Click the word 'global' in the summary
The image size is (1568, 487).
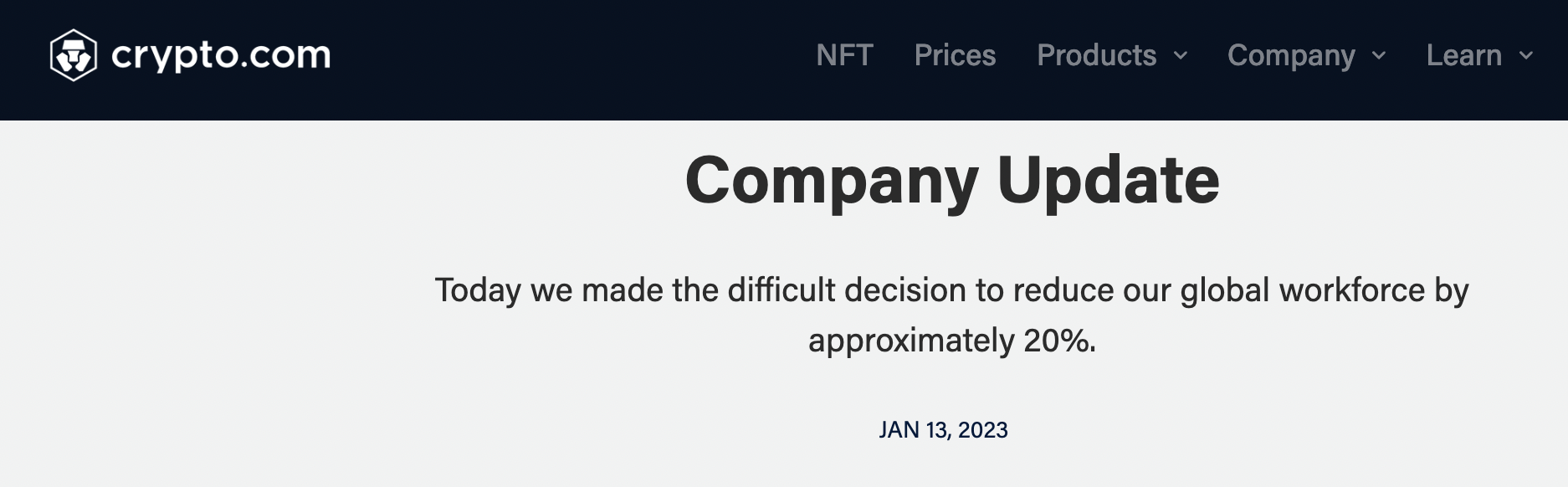click(x=1224, y=290)
